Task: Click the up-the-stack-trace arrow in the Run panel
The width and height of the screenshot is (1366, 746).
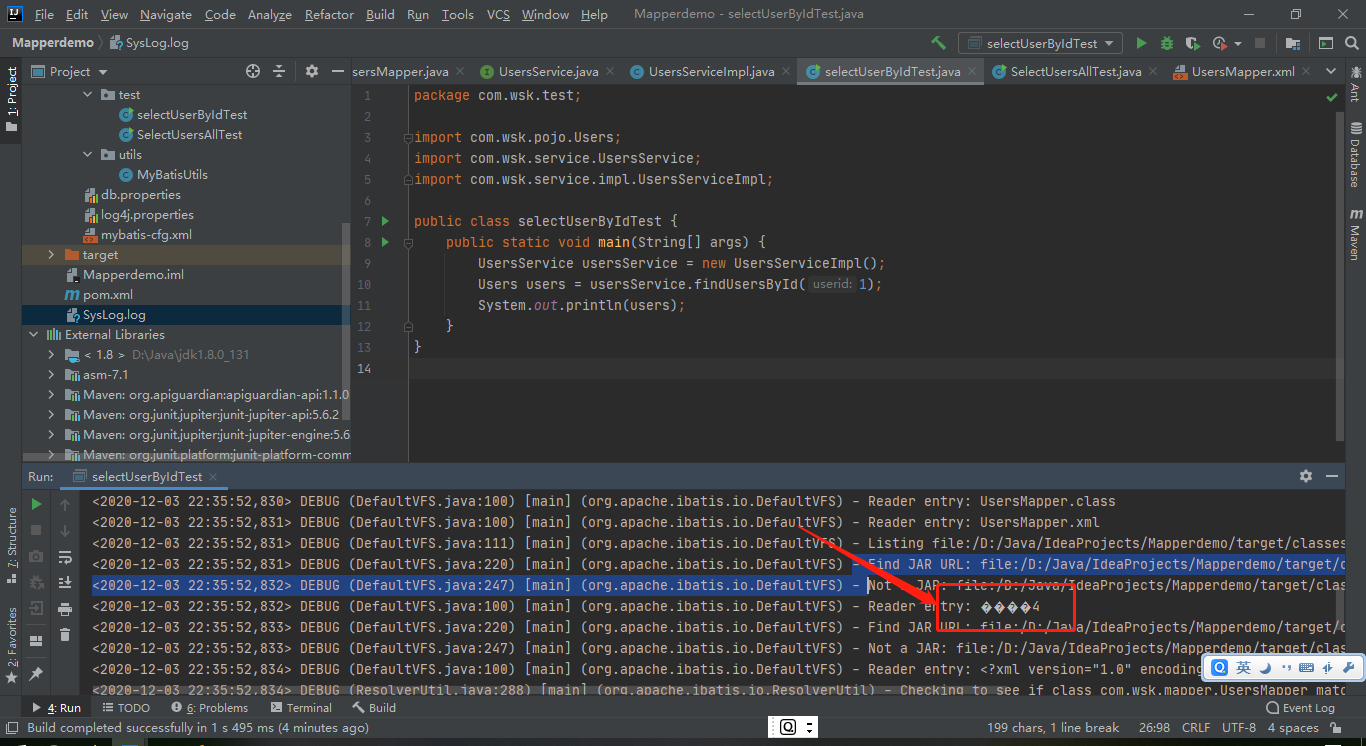Action: (x=65, y=505)
